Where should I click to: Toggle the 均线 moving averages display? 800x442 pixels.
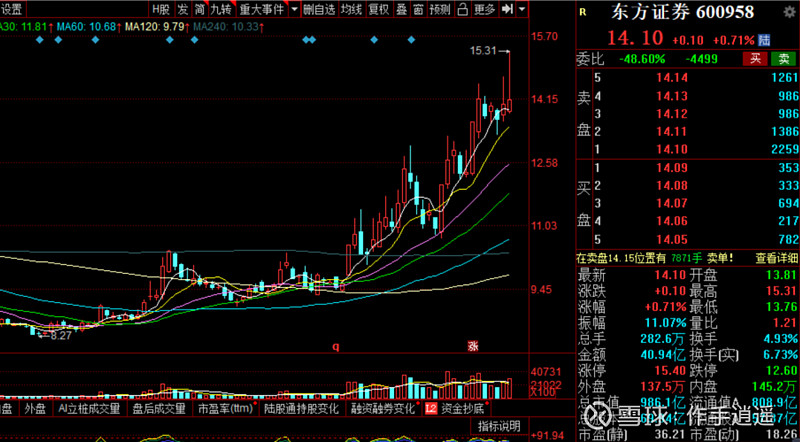coord(352,9)
